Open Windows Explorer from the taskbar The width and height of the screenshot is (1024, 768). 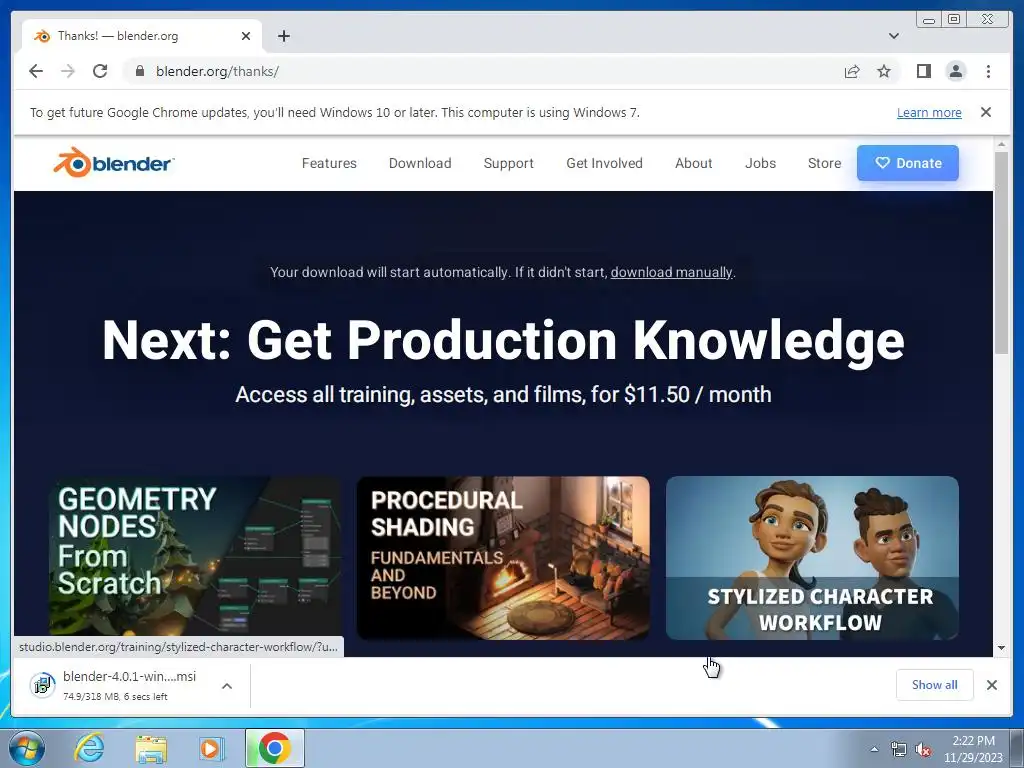click(x=151, y=748)
